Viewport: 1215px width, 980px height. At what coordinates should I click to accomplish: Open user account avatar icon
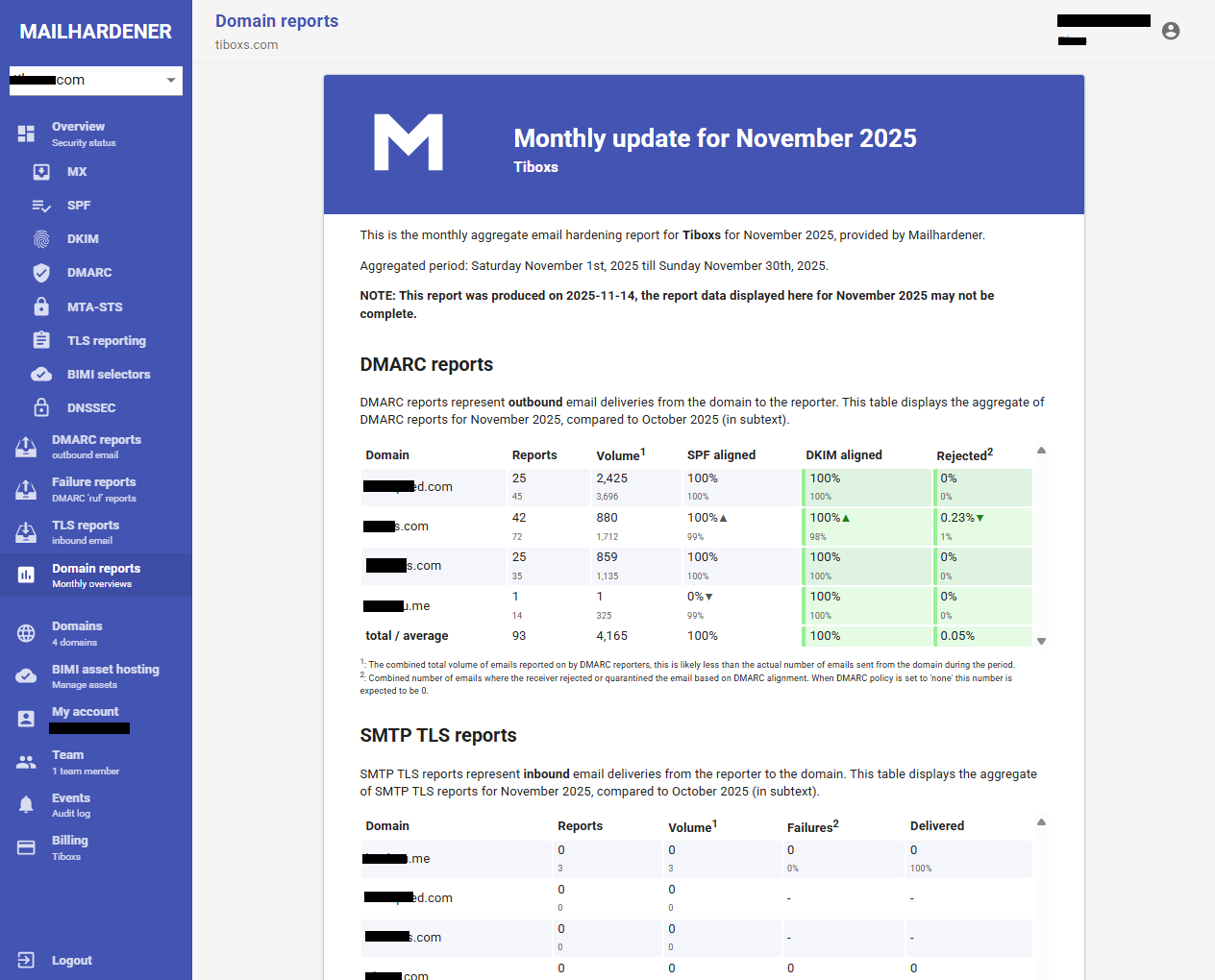(x=1170, y=31)
